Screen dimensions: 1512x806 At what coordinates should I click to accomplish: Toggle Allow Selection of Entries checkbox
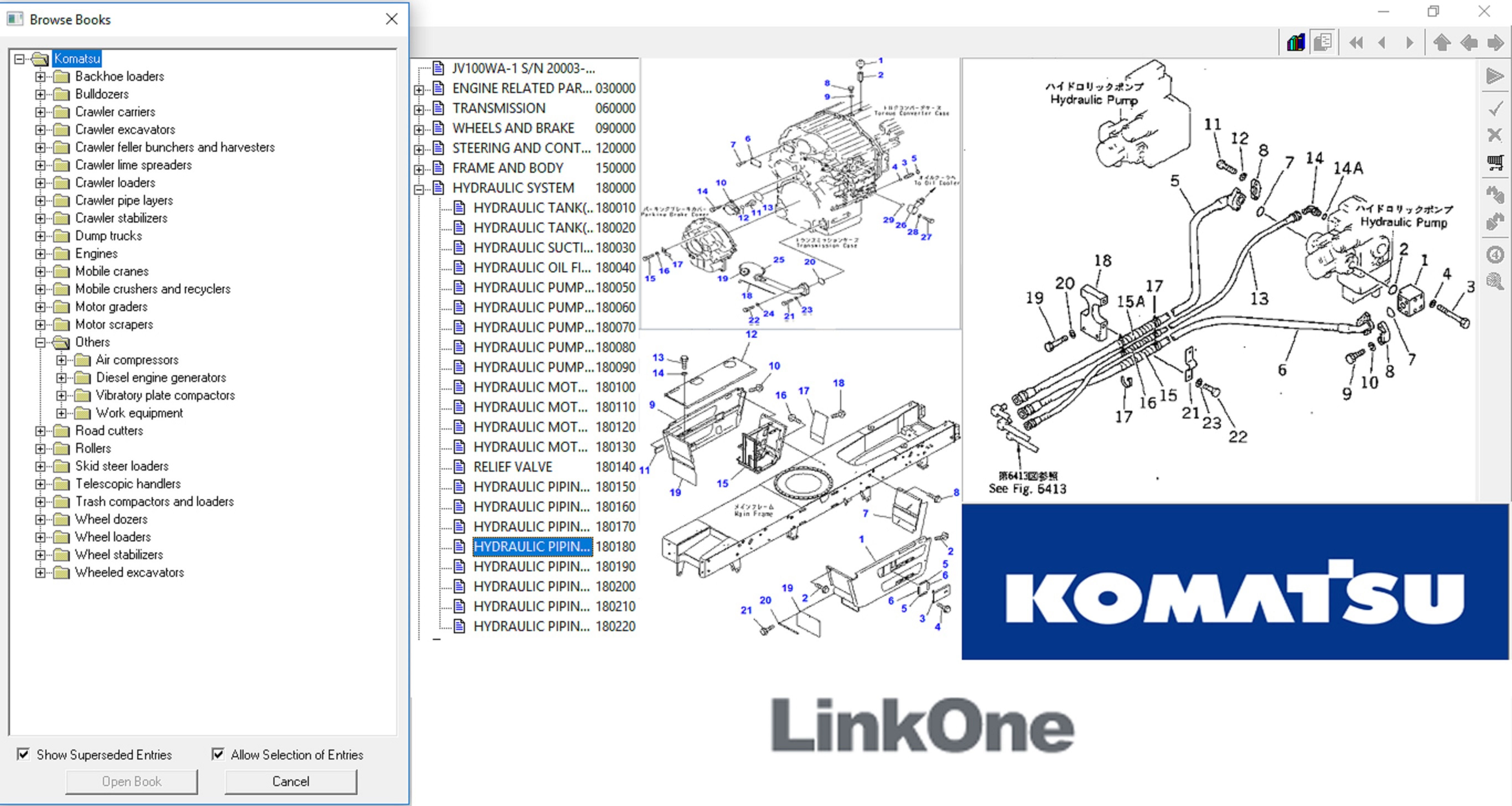click(x=218, y=754)
